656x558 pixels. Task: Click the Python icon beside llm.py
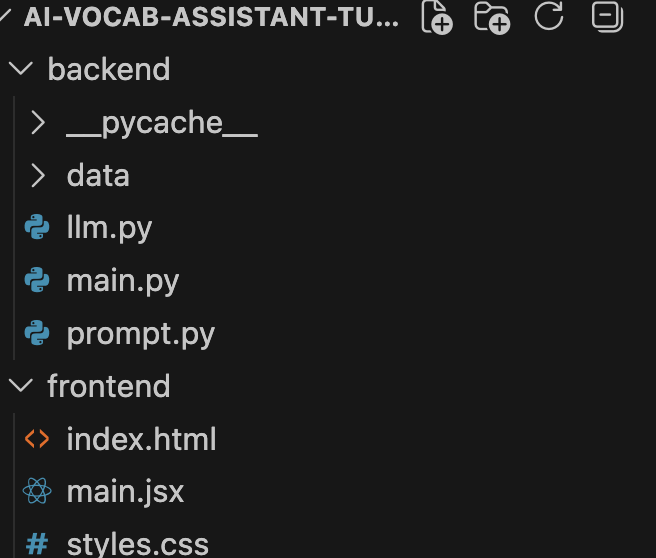click(x=37, y=228)
